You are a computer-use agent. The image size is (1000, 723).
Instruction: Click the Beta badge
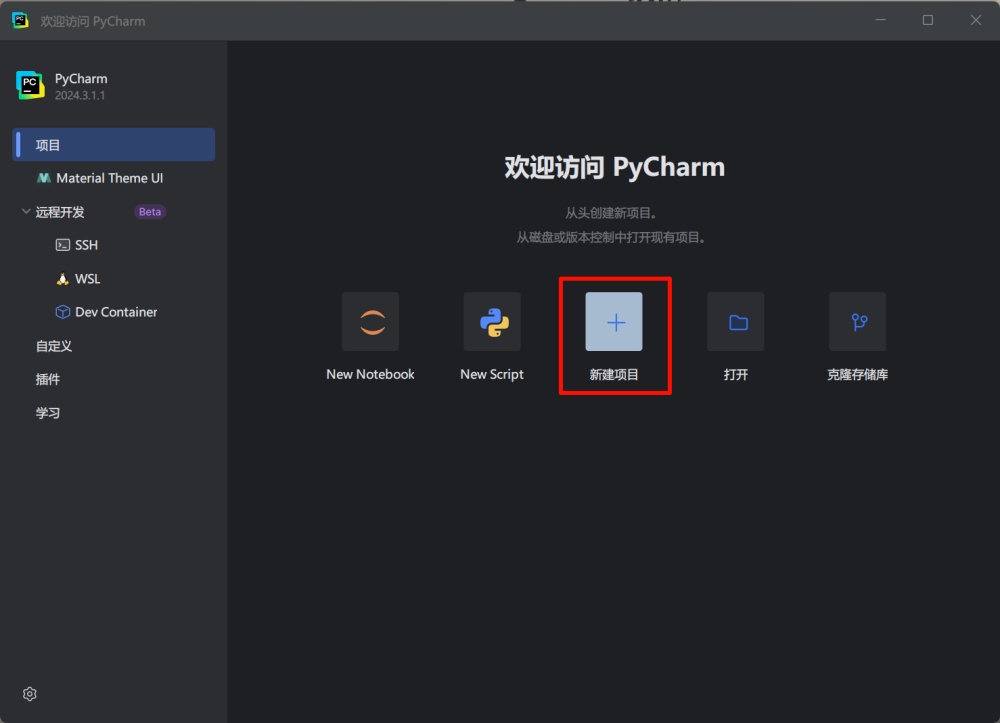[x=150, y=212]
